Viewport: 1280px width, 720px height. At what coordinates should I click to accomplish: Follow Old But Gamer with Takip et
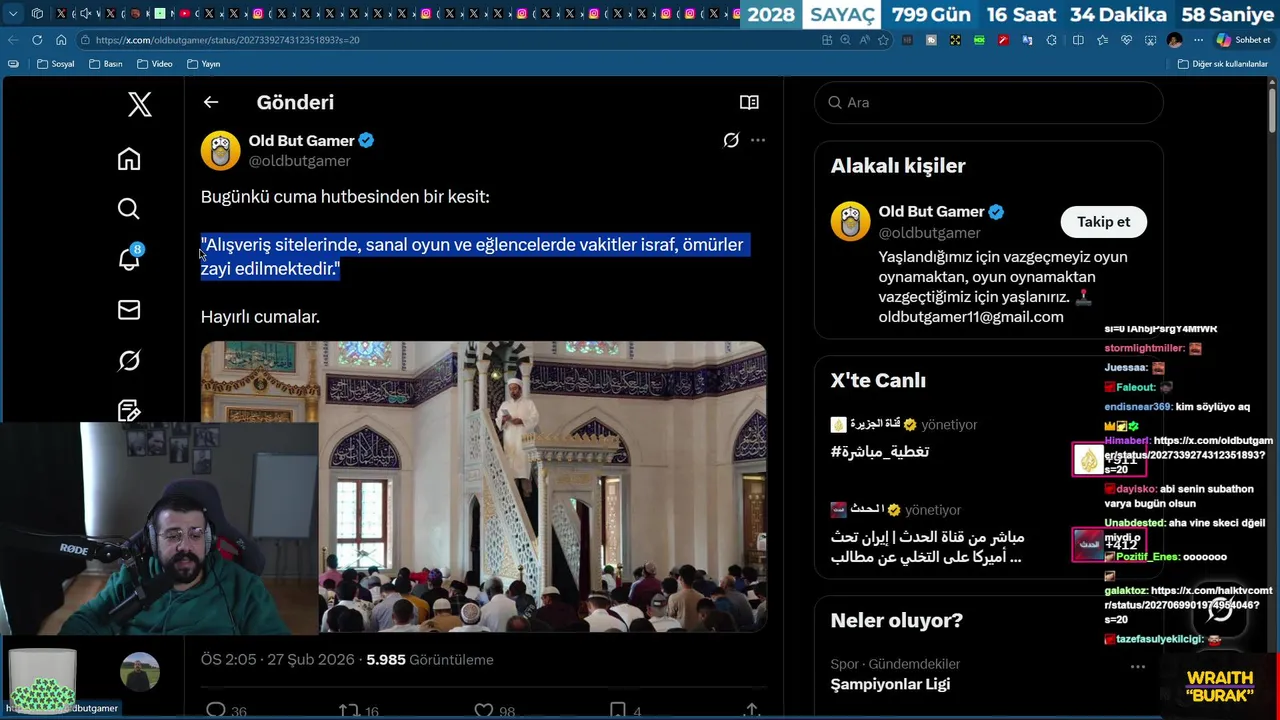[1103, 222]
